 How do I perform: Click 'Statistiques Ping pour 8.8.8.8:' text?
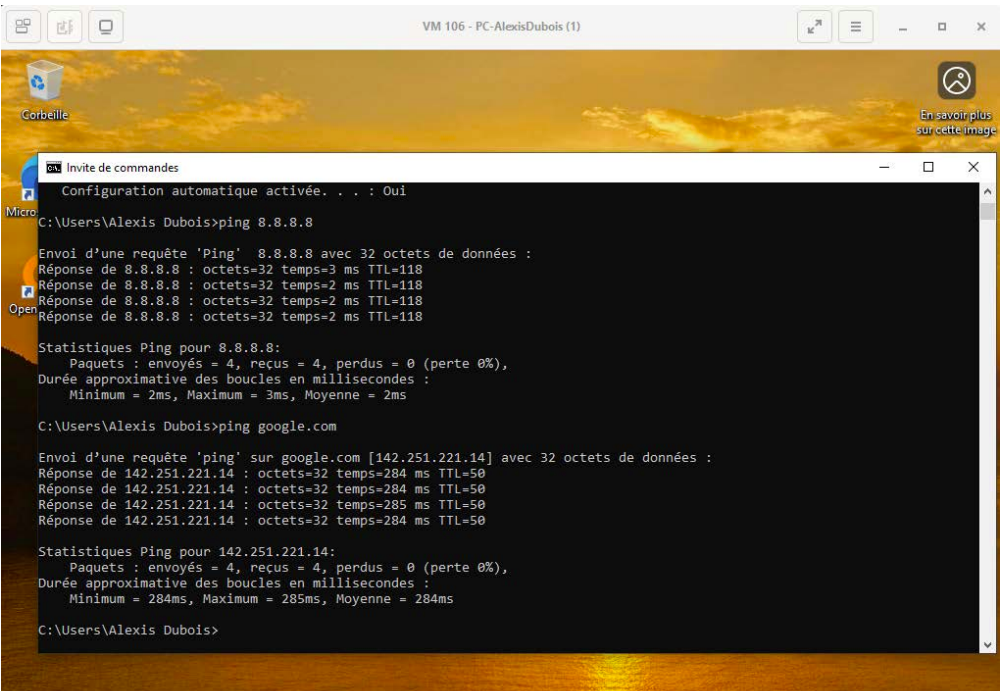pos(159,348)
